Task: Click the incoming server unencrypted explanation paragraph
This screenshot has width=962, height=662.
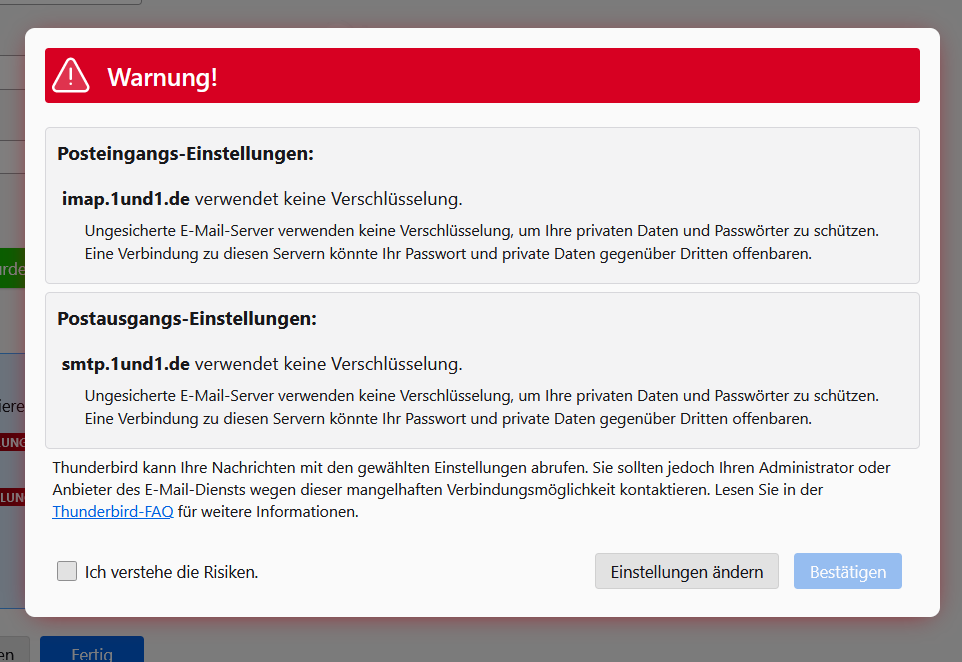Action: (x=482, y=242)
